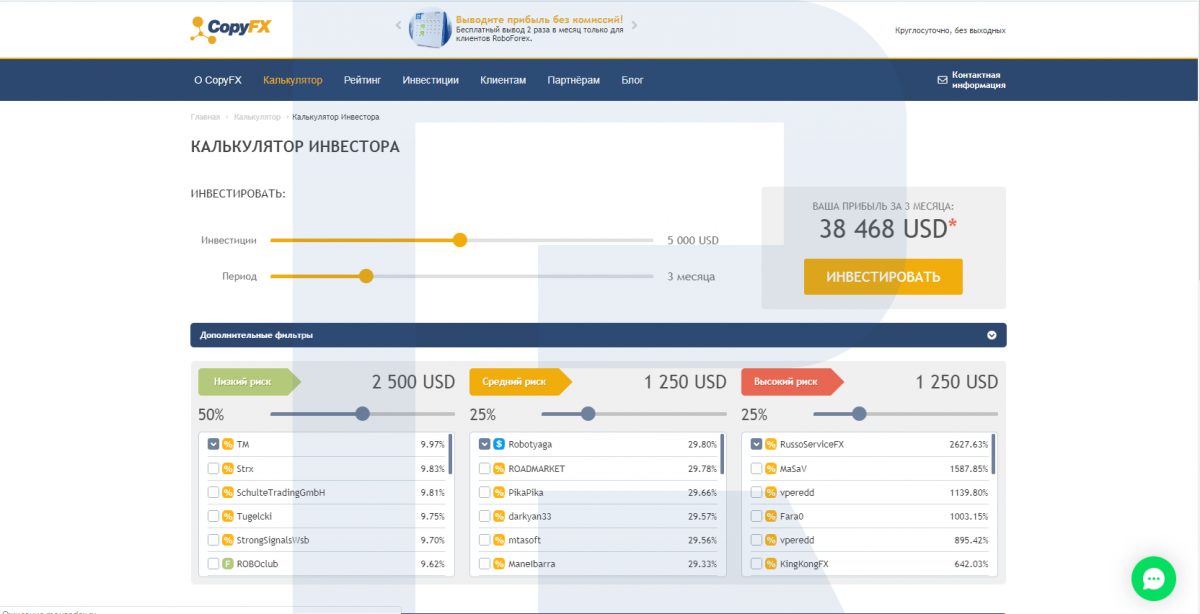This screenshot has height=614, width=1200.
Task: Uncheck the Robotyaga trader checkbox
Action: coord(484,444)
